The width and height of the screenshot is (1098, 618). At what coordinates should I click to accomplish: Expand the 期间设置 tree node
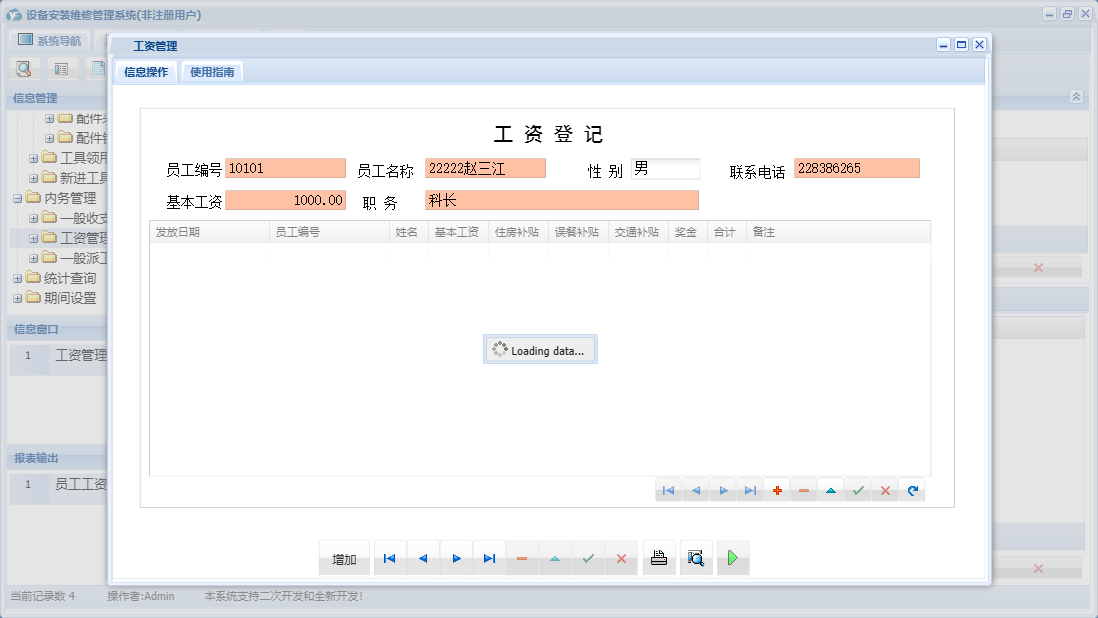pos(19,297)
